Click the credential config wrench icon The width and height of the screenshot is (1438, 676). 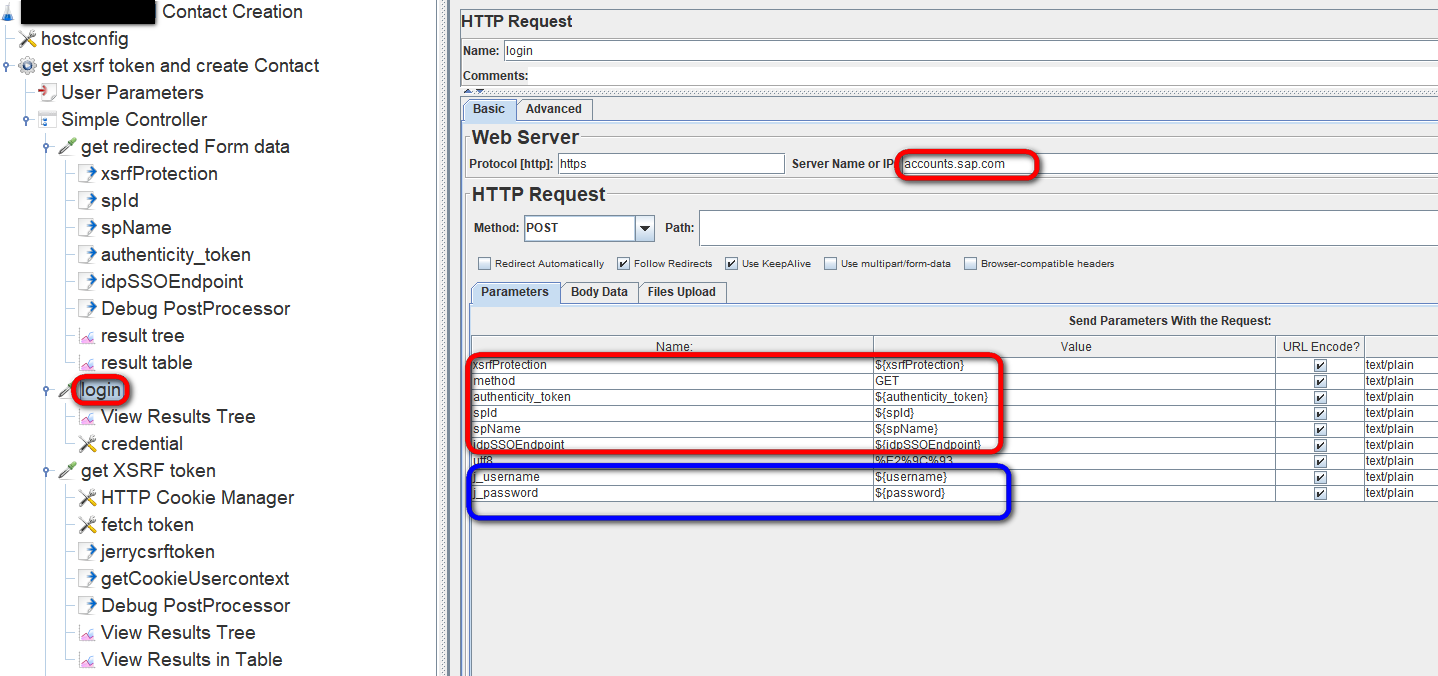pos(87,444)
